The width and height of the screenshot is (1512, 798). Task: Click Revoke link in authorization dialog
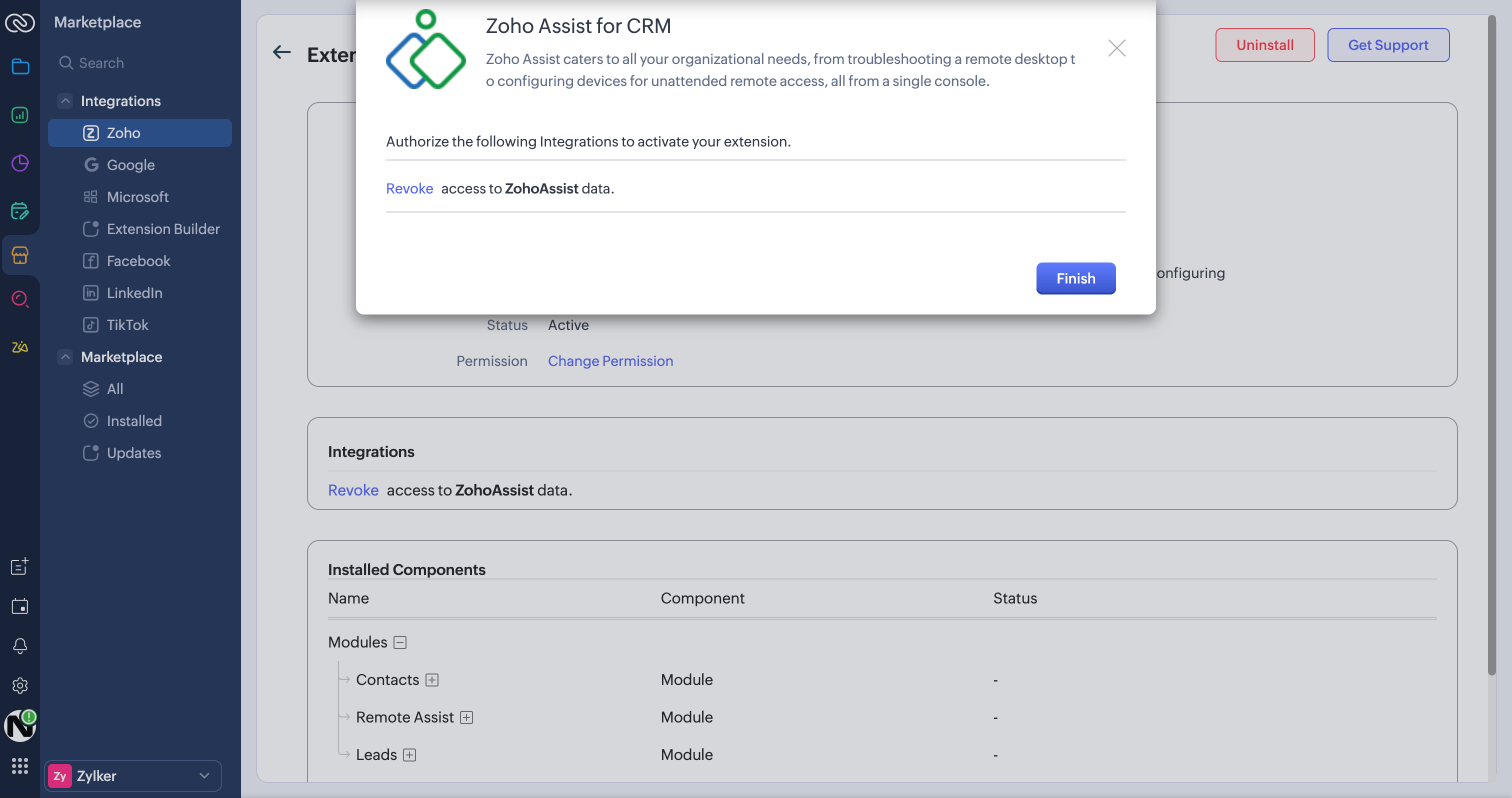pos(409,188)
